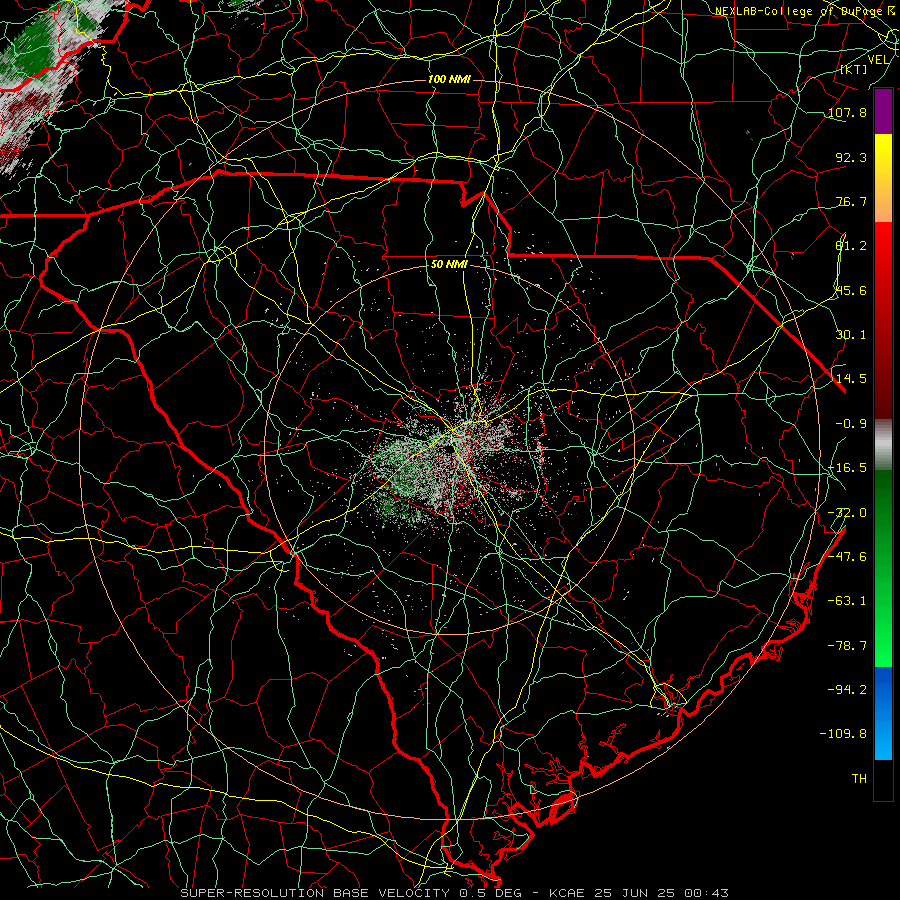The width and height of the screenshot is (900, 900).
Task: Click the [KT] units label
Action: click(x=854, y=69)
